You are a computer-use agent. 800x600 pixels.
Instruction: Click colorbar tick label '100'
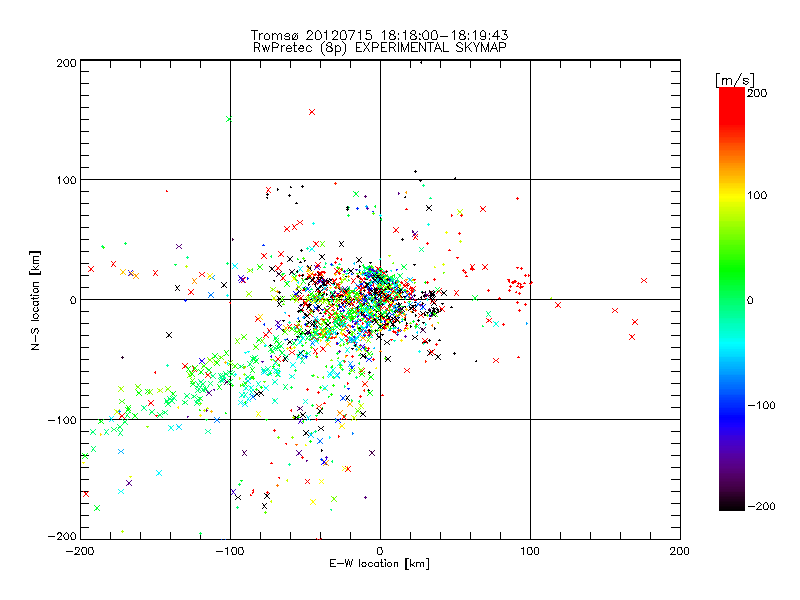pyautogui.click(x=757, y=195)
